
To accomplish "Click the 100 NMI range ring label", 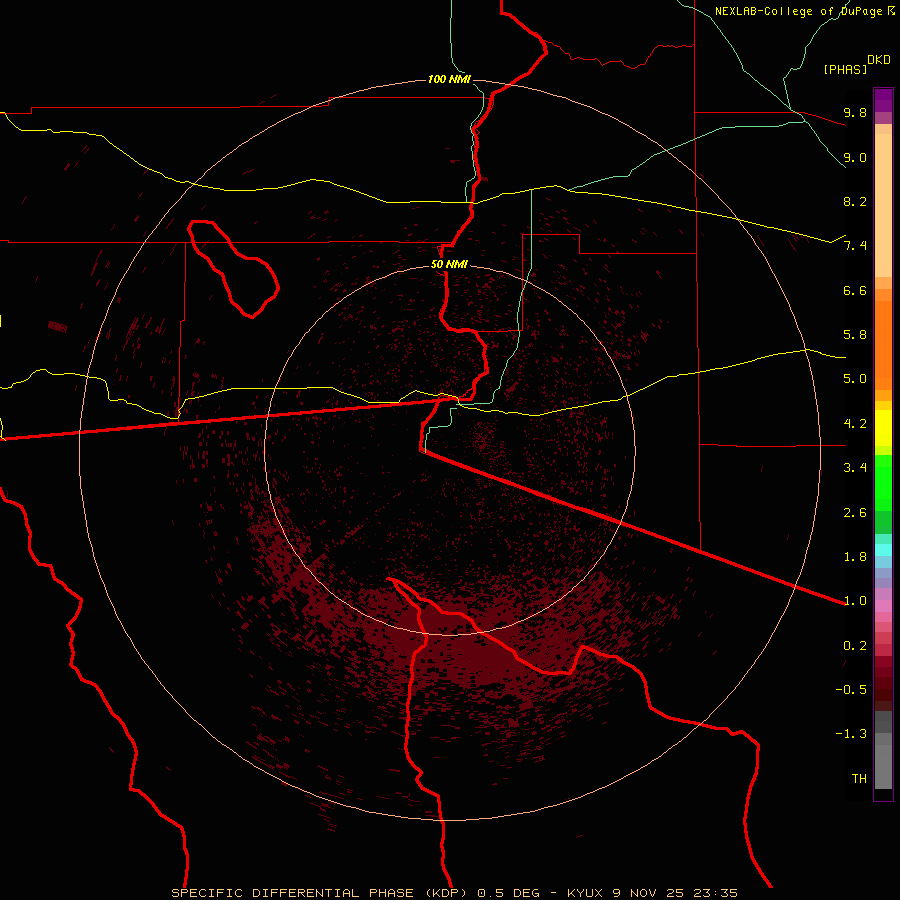I will [449, 79].
